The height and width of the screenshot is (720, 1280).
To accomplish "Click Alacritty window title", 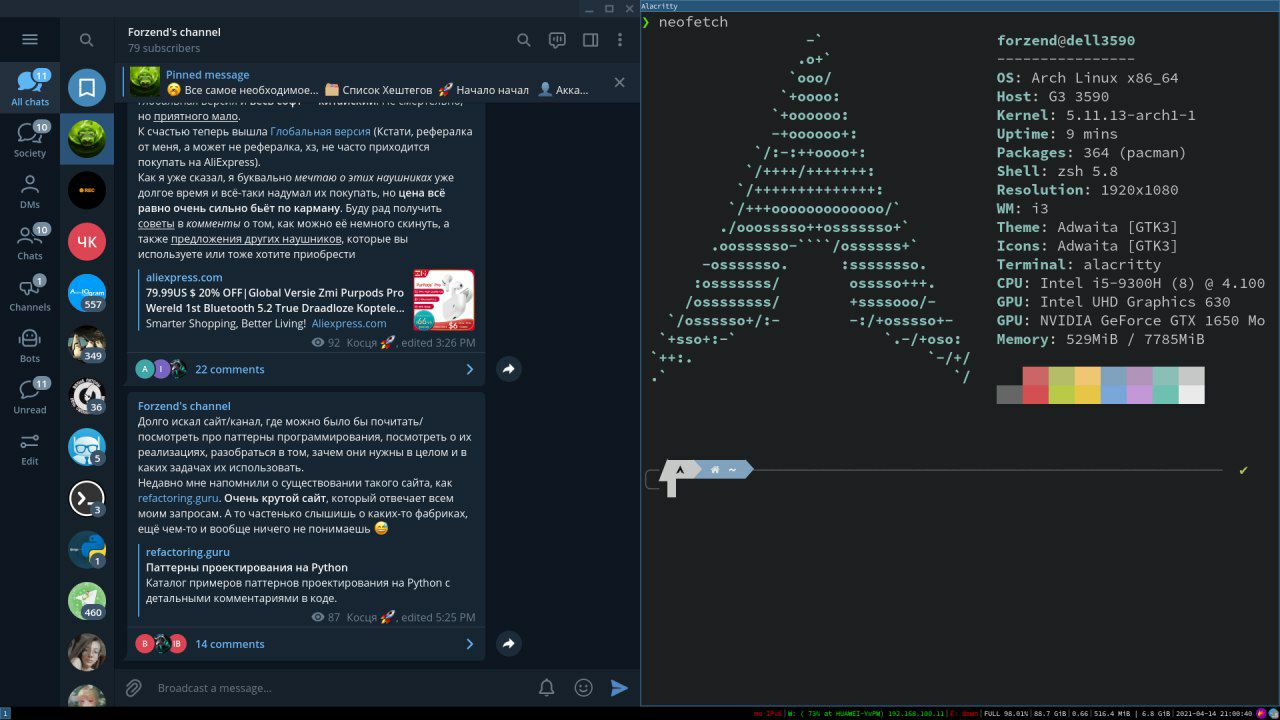I will (x=659, y=6).
